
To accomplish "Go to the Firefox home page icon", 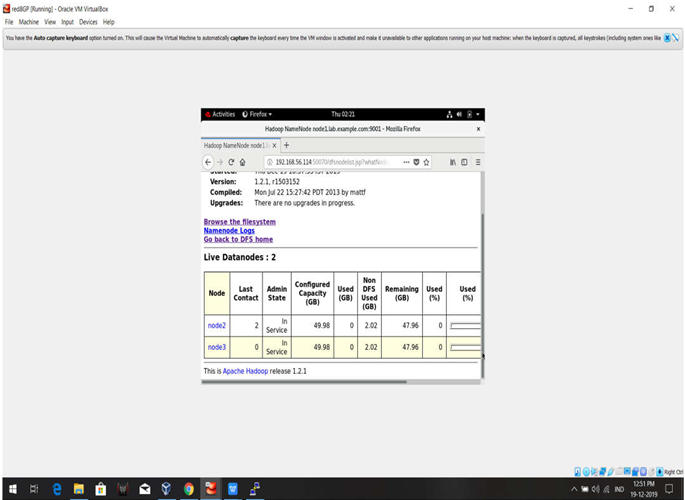I will tap(242, 162).
